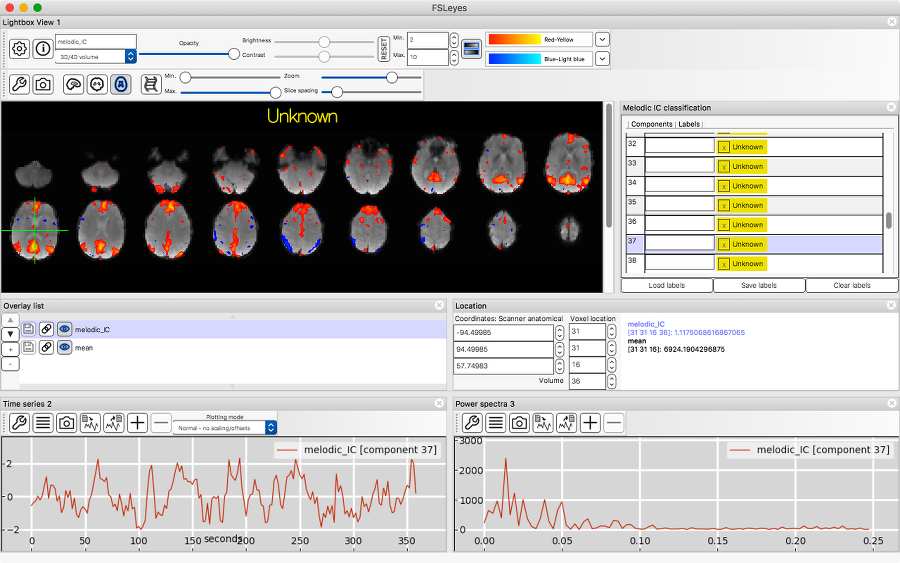Switch to the Components tab

(x=651, y=124)
